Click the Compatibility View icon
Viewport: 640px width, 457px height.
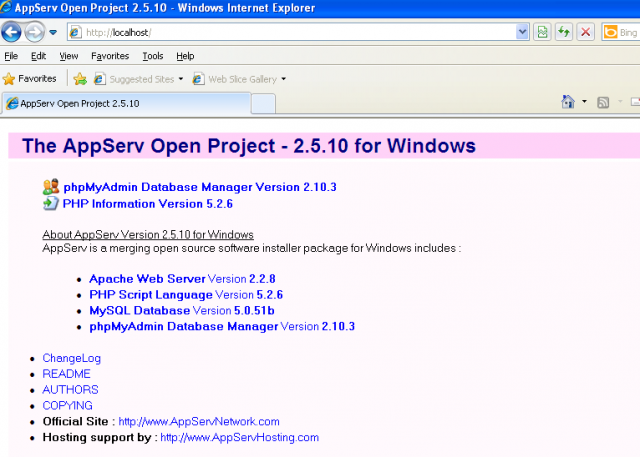(542, 32)
